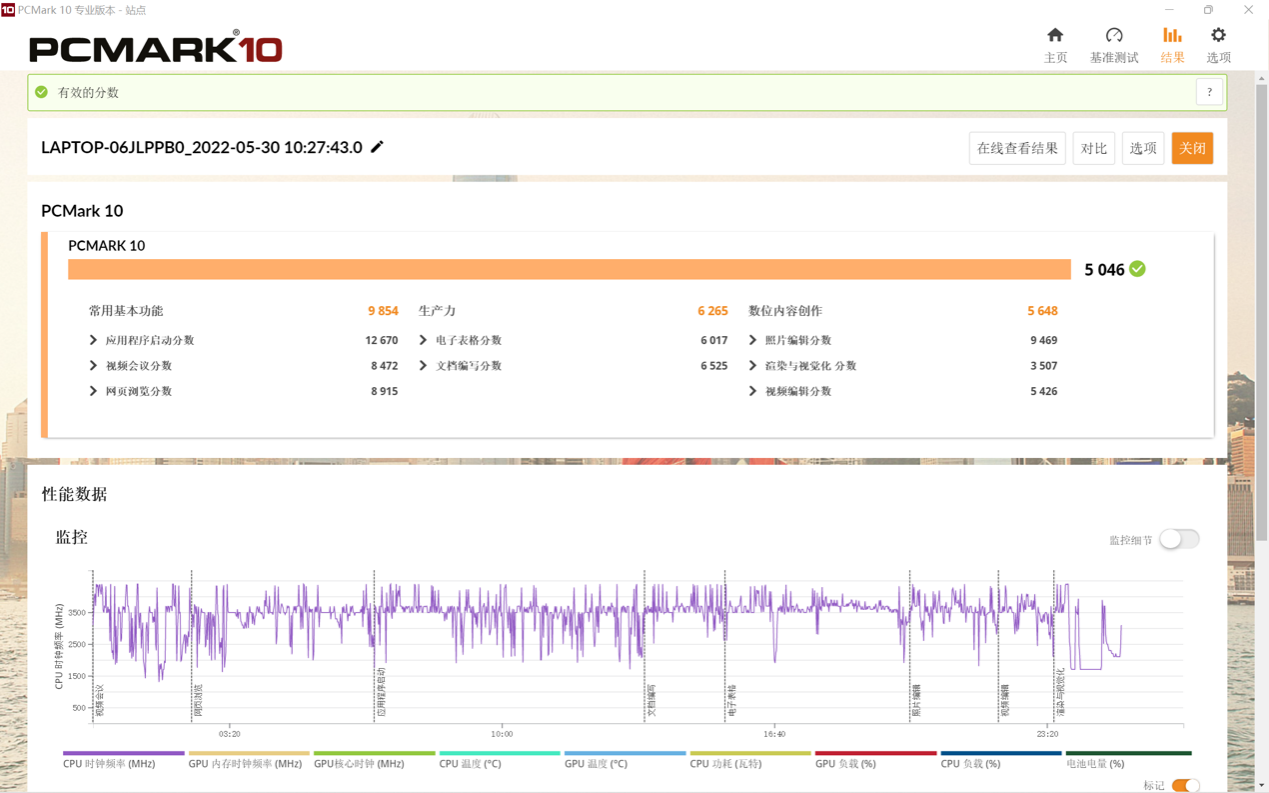Click the orange PCMARK 10 score bar

pyautogui.click(x=569, y=269)
